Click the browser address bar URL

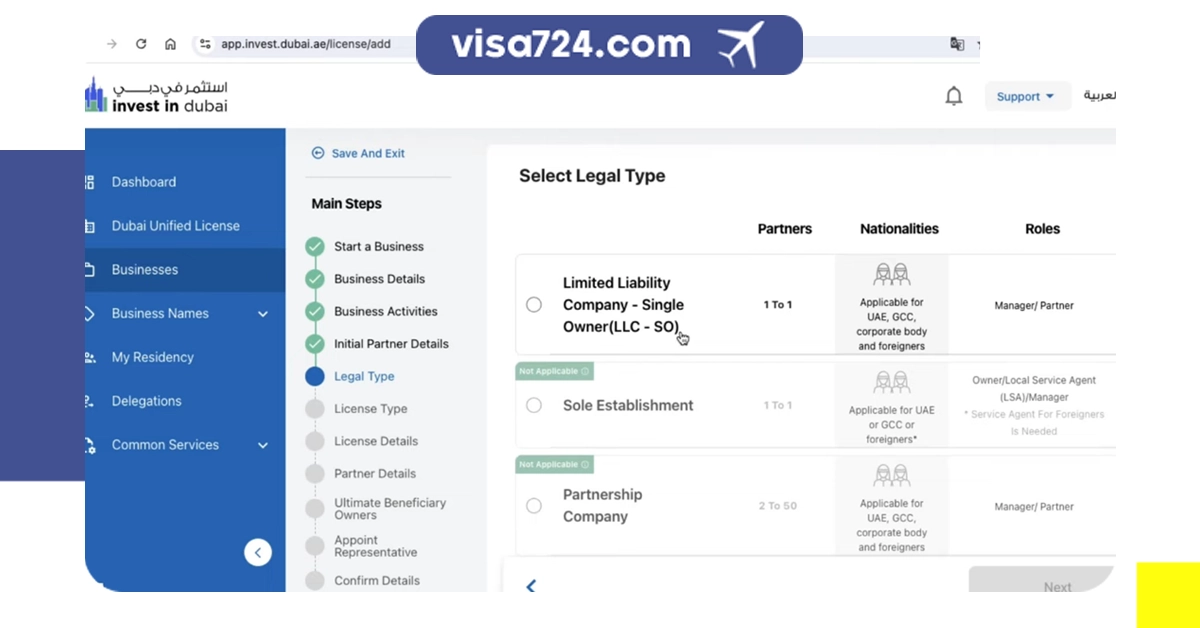tap(305, 44)
